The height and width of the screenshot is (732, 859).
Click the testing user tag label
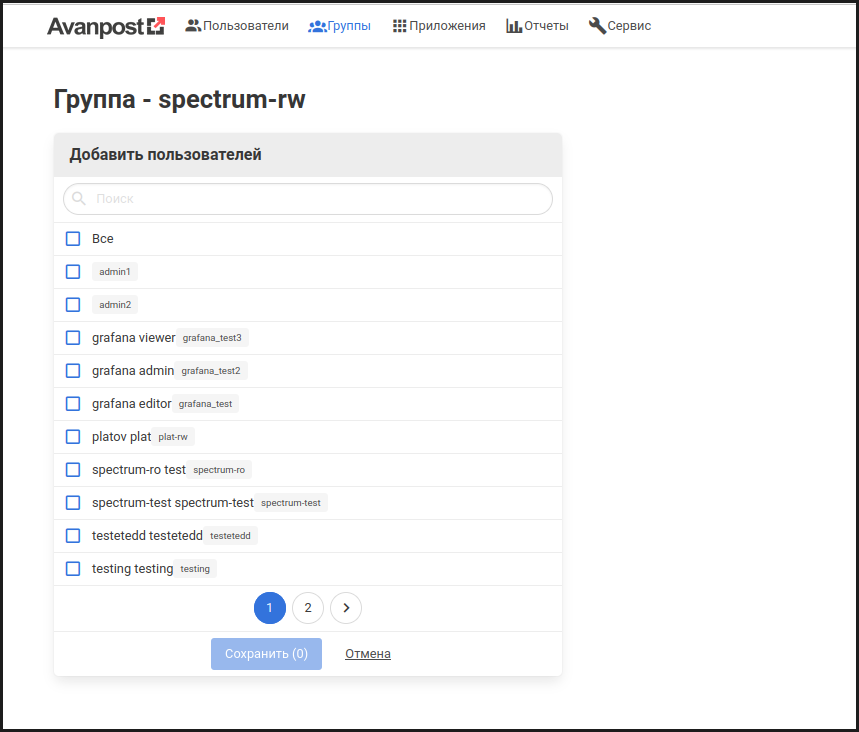click(195, 569)
